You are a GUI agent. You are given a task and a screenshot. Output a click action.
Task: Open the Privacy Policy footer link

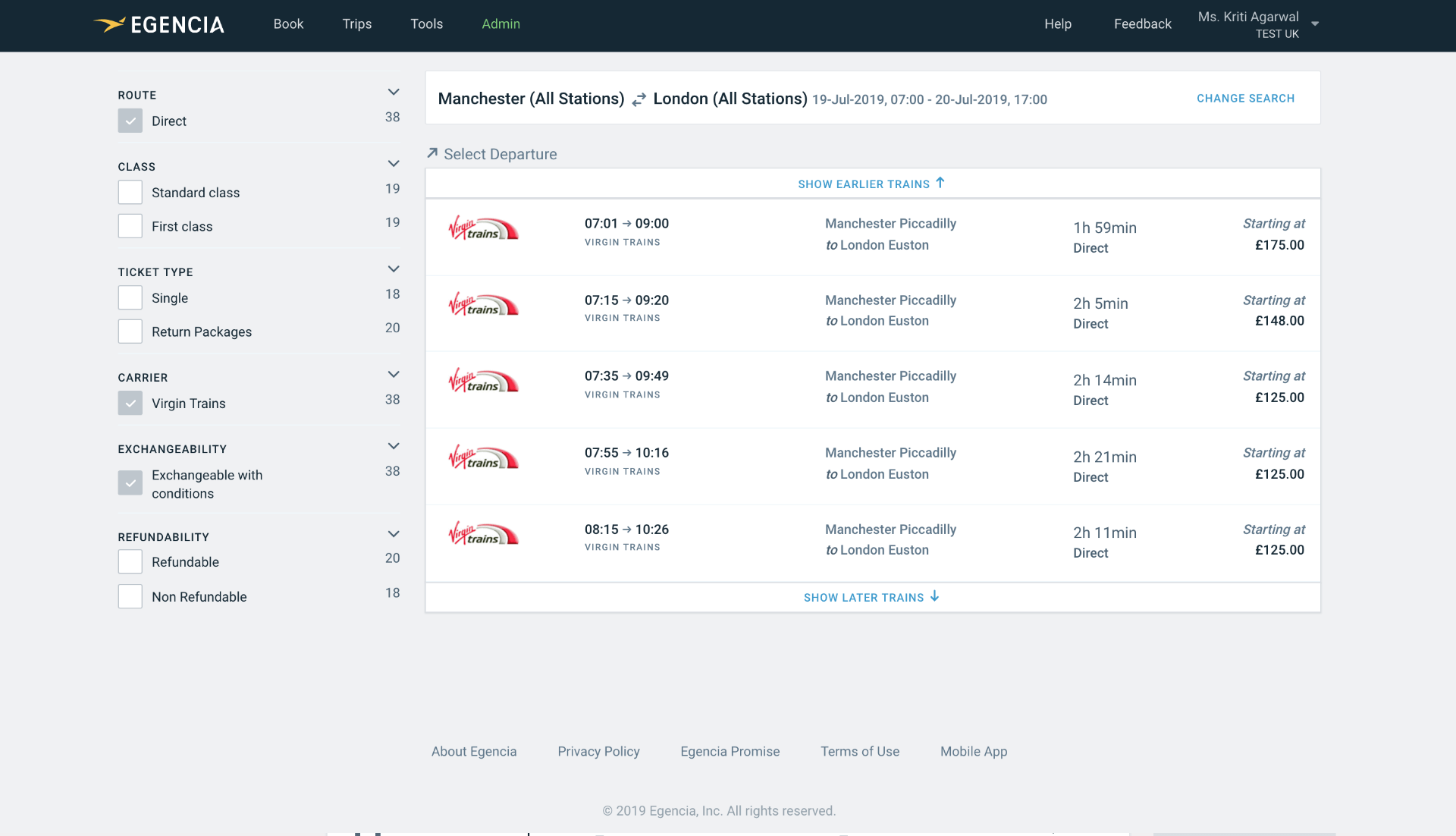pyautogui.click(x=598, y=751)
